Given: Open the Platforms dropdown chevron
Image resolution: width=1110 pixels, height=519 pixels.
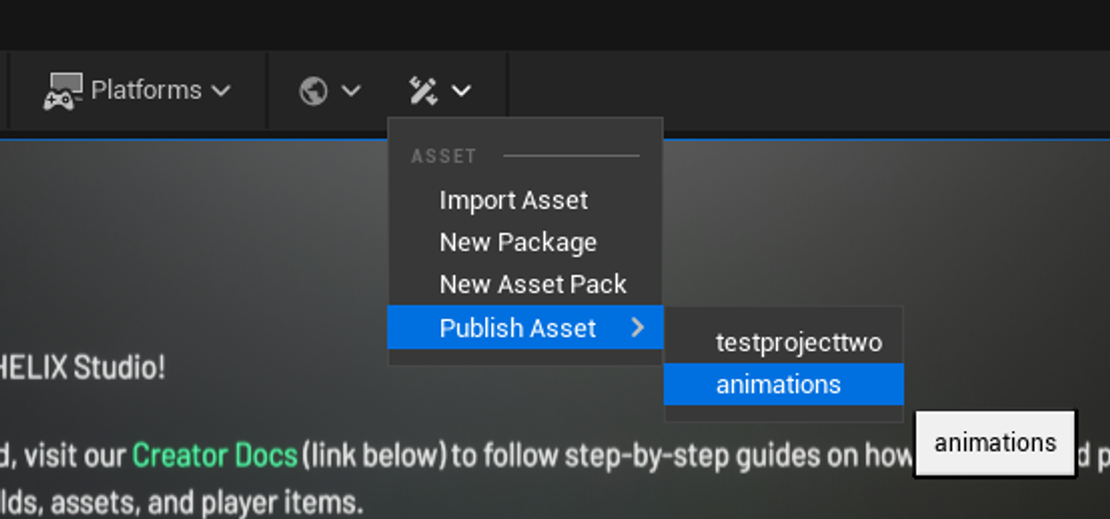Looking at the screenshot, I should tap(221, 91).
